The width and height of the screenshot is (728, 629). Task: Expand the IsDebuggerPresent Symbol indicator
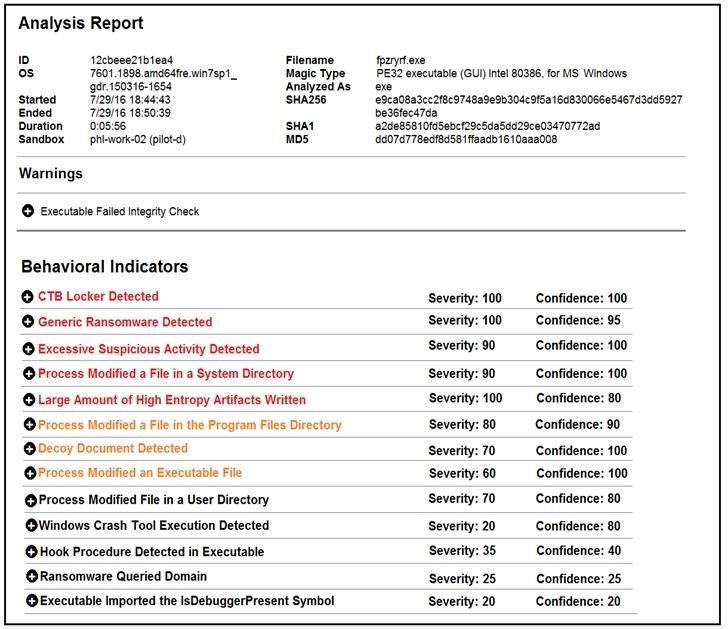[x=31, y=602]
